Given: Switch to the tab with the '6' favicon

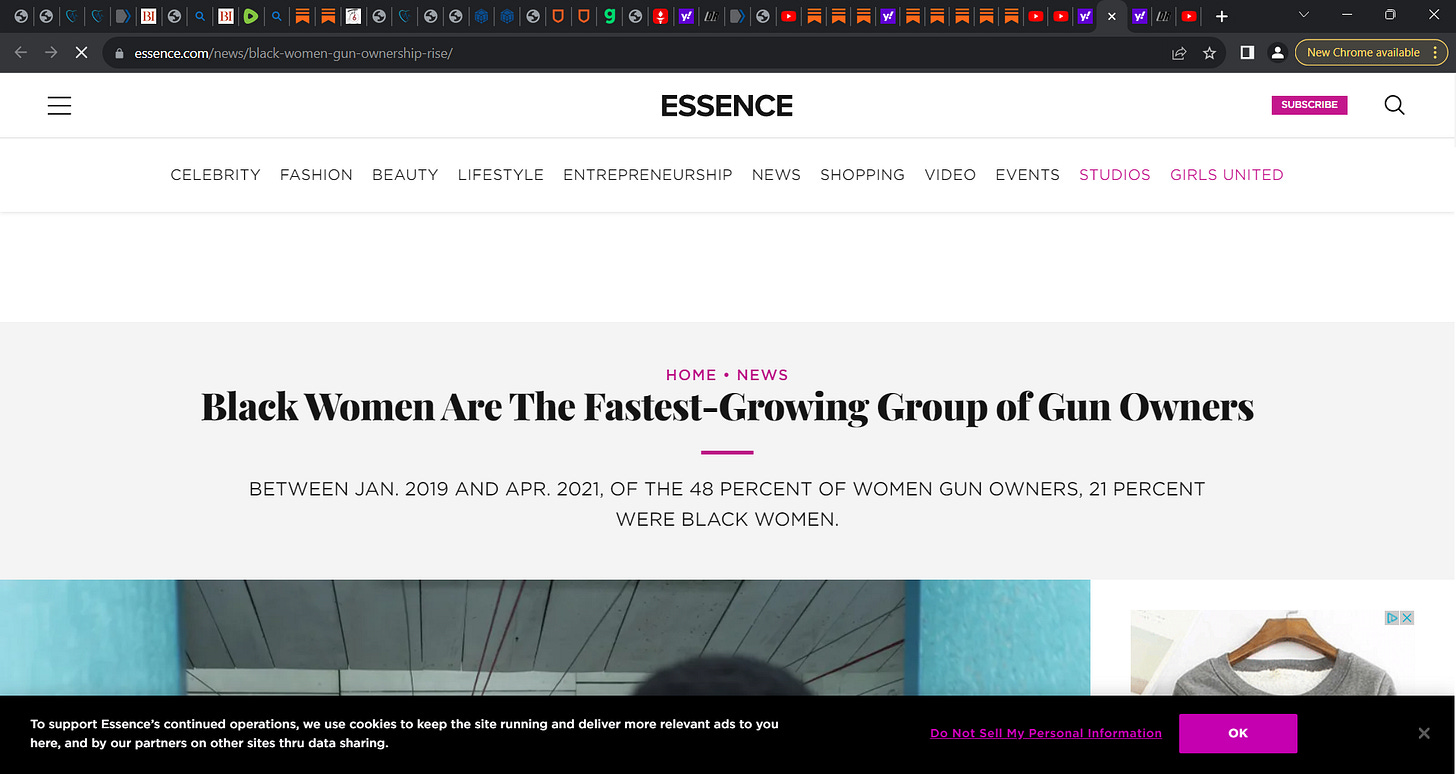Looking at the screenshot, I should (x=353, y=16).
